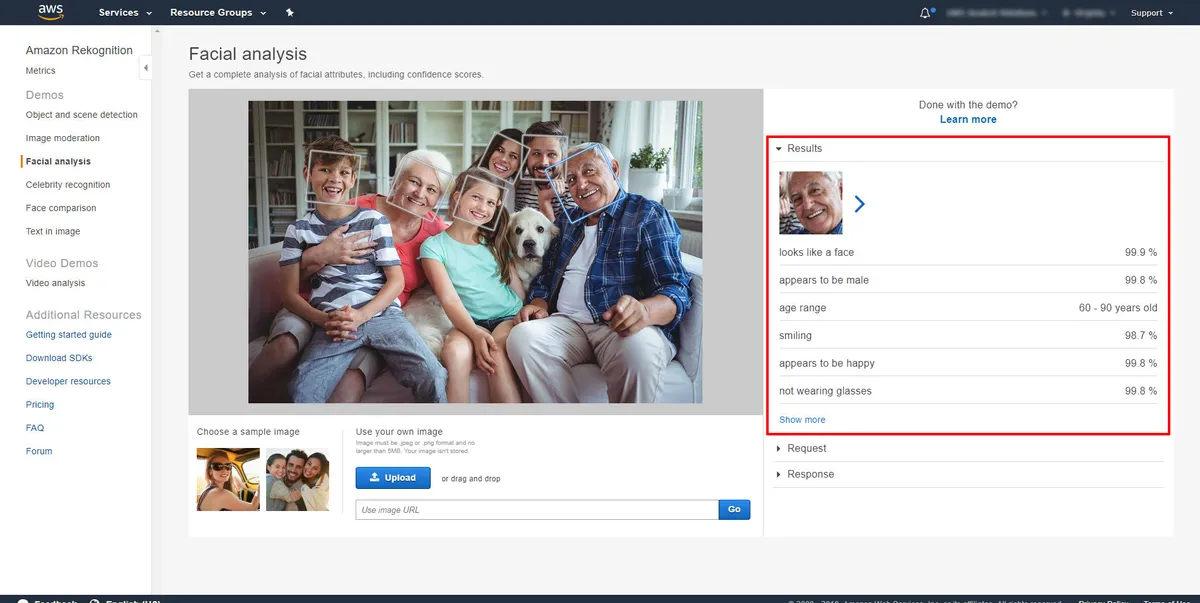
Task: Open the notifications bell icon
Action: [925, 13]
